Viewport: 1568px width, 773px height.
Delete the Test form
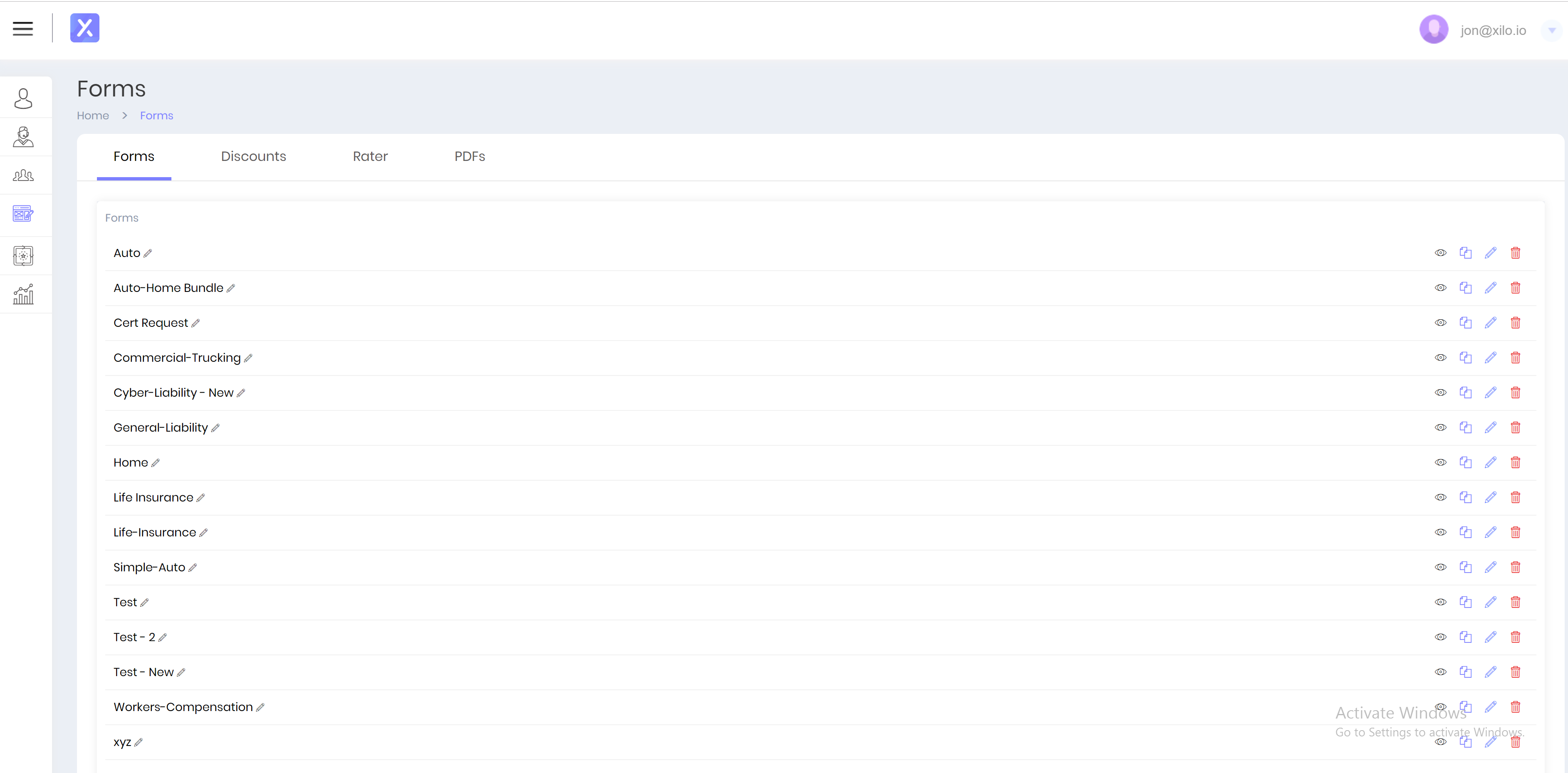coord(1516,602)
